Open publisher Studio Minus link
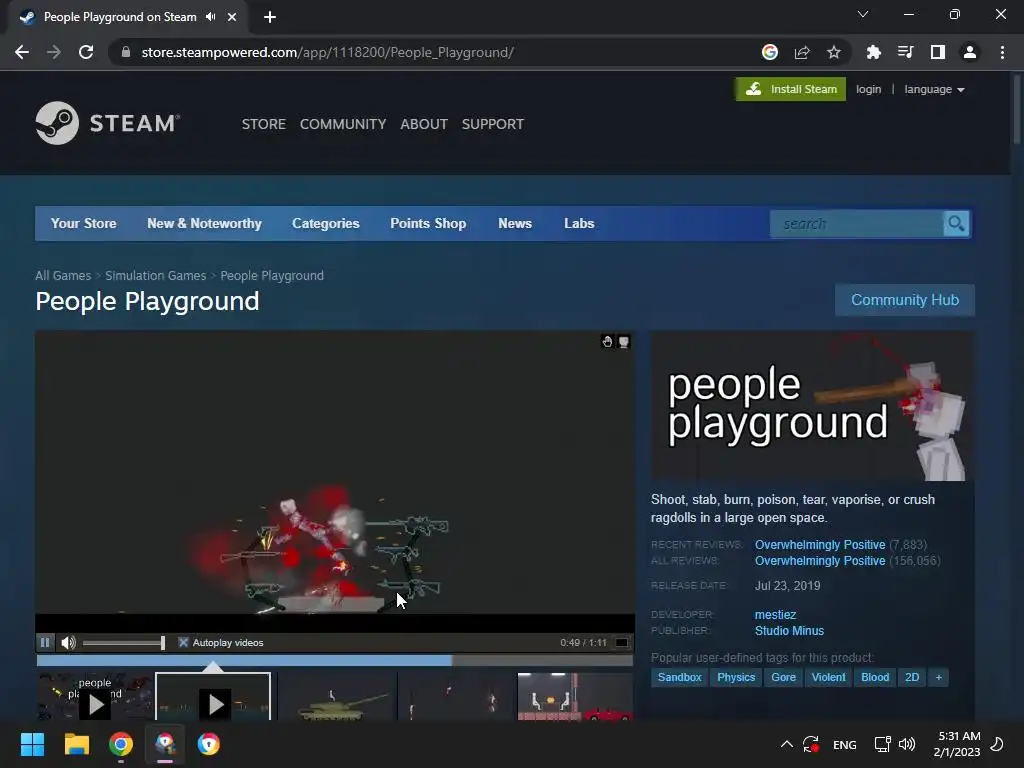Viewport: 1024px width, 768px height. [x=790, y=631]
